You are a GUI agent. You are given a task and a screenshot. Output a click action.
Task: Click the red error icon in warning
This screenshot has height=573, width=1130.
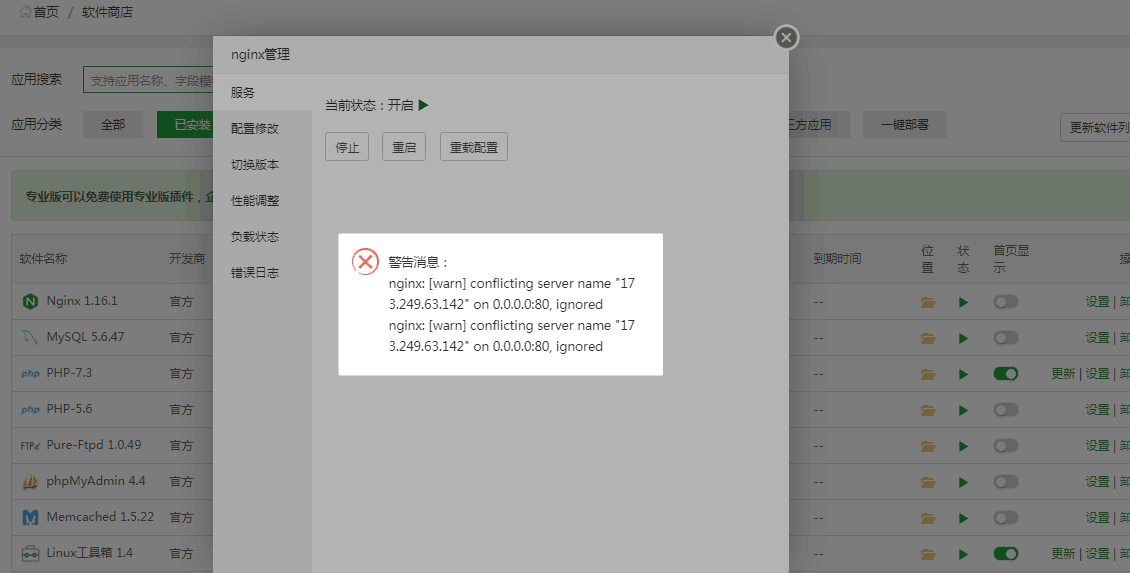pos(365,262)
